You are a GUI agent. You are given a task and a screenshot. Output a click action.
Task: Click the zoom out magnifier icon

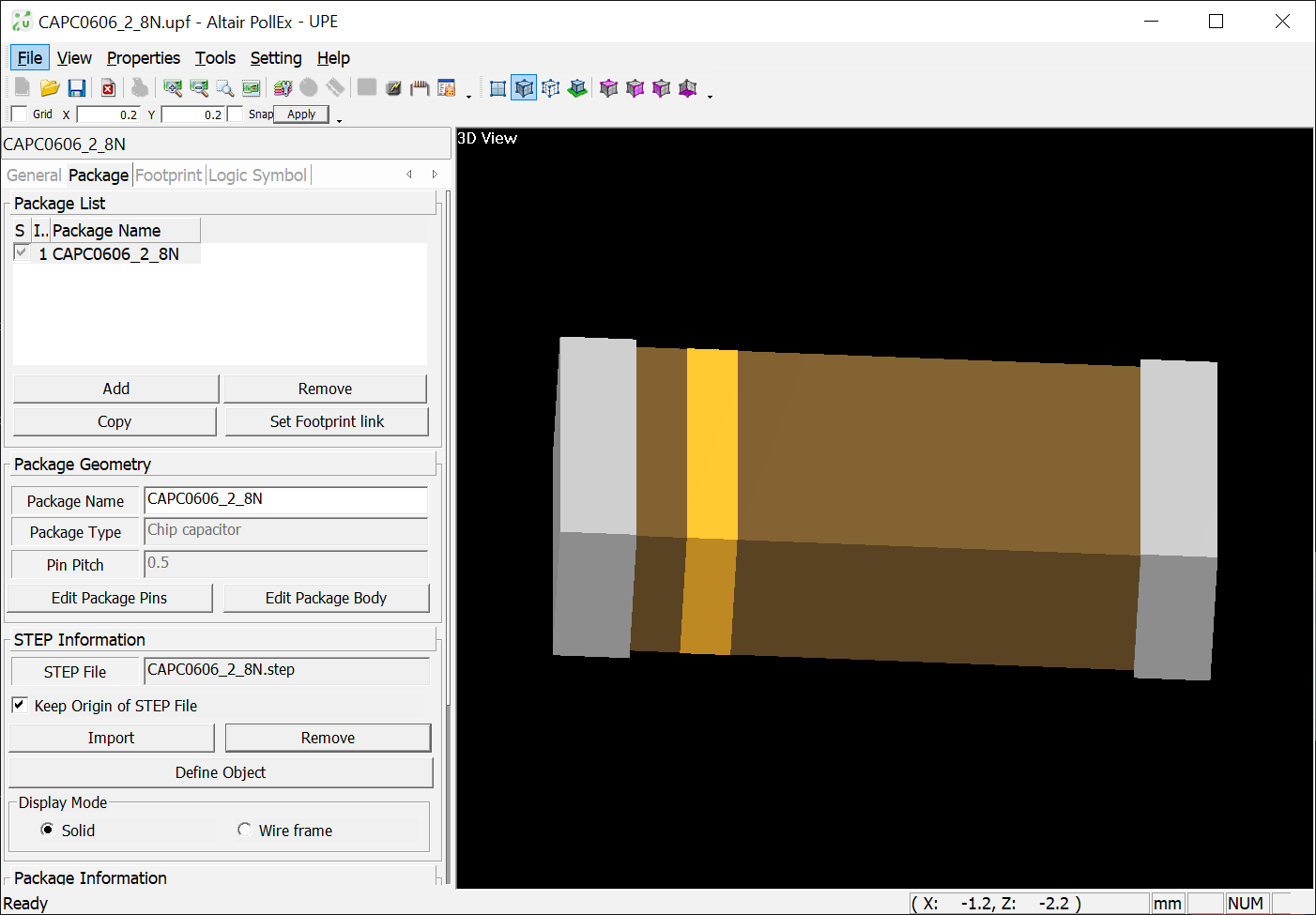click(x=199, y=87)
